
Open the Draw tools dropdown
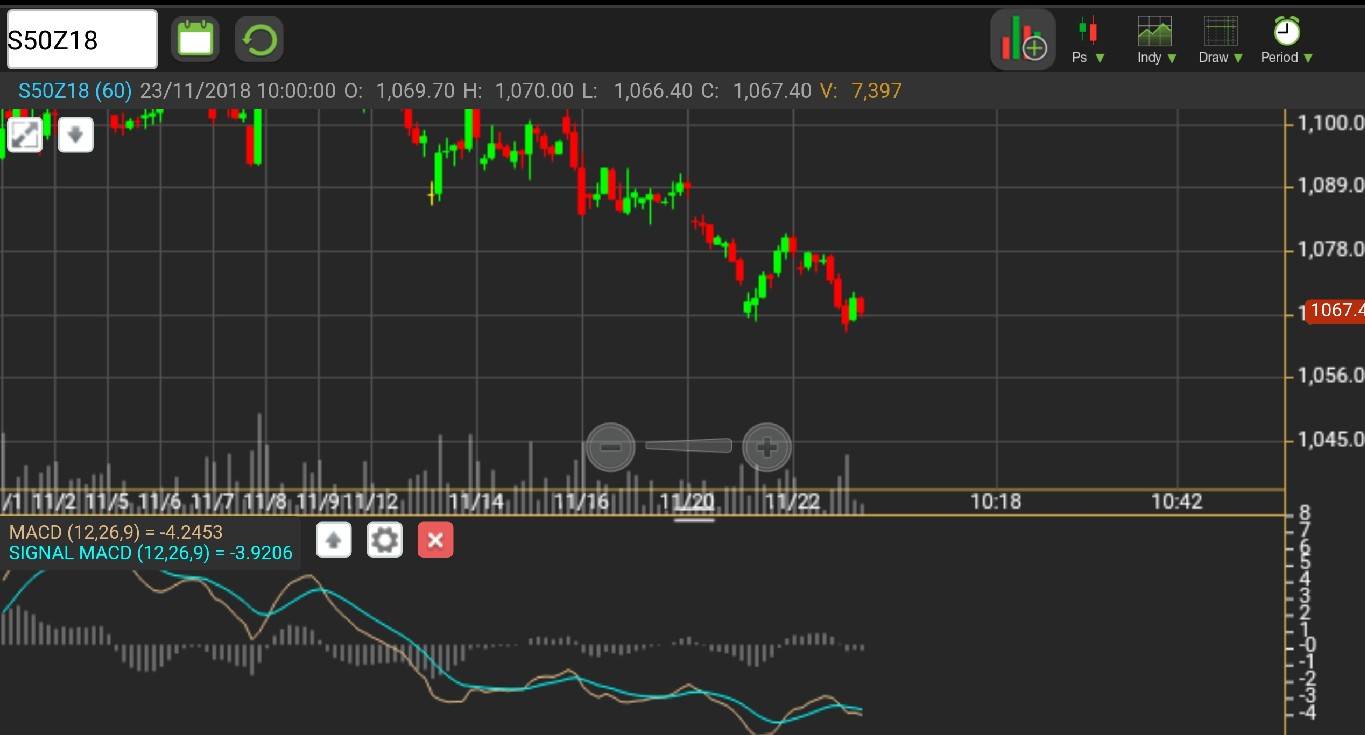point(1221,40)
